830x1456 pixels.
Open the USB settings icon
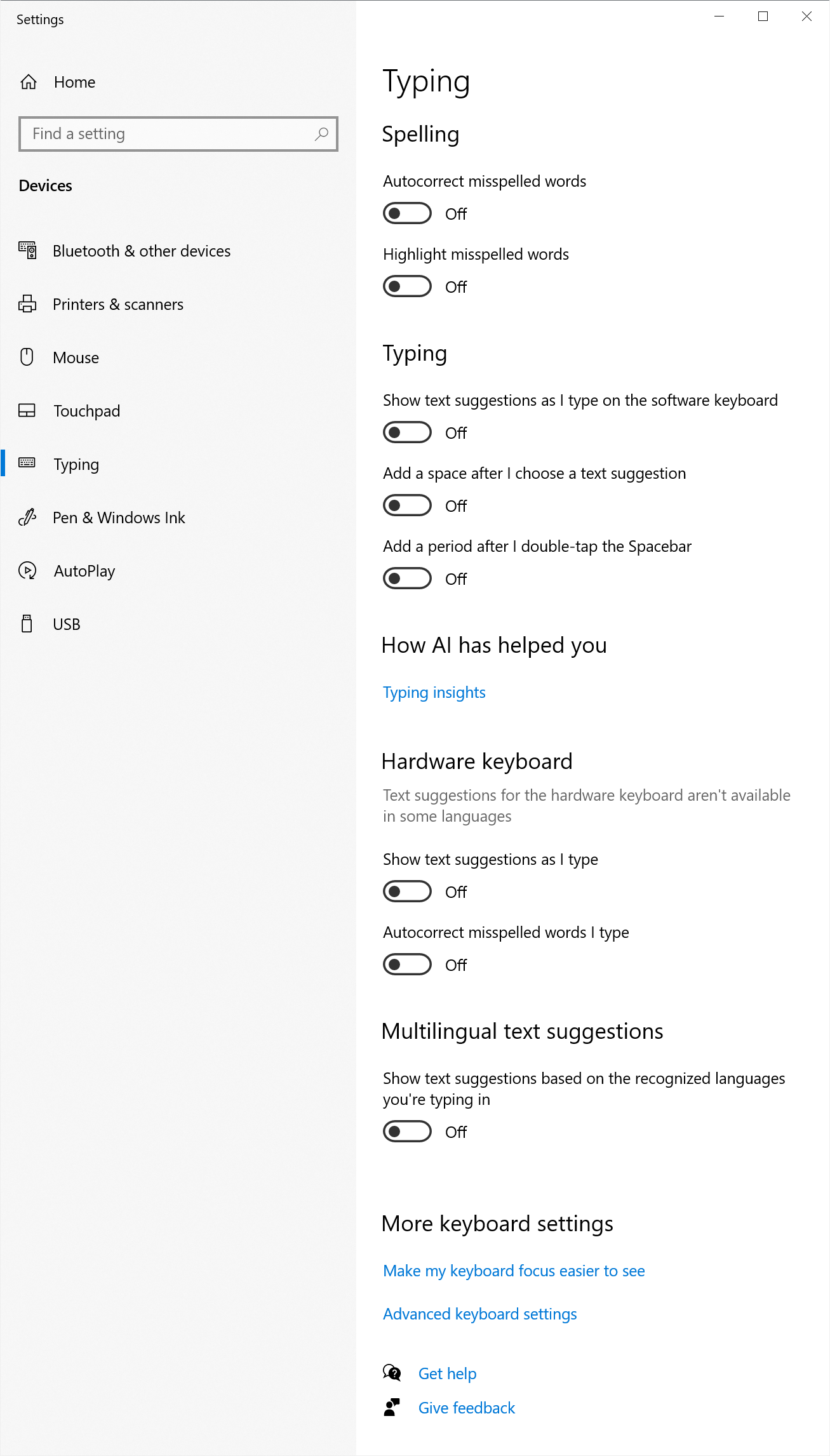[27, 624]
